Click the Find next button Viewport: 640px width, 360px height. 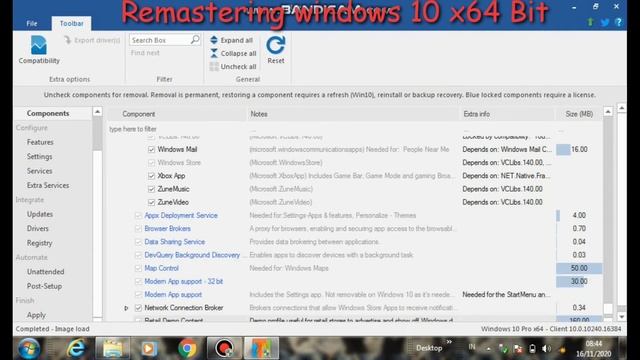(x=145, y=53)
